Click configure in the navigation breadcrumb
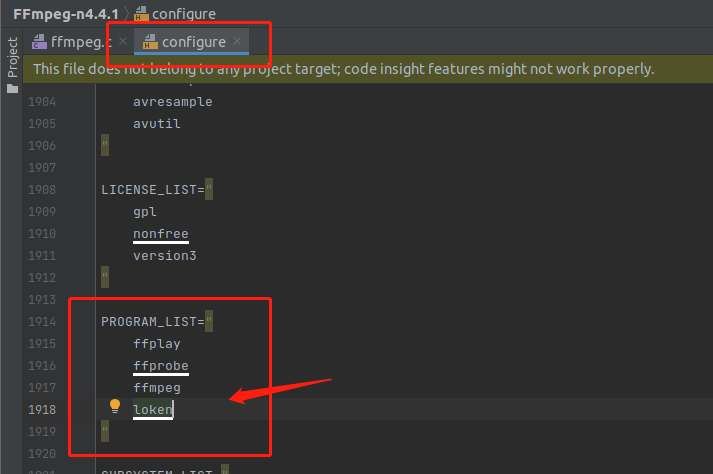The height and width of the screenshot is (474, 713). tap(183, 14)
